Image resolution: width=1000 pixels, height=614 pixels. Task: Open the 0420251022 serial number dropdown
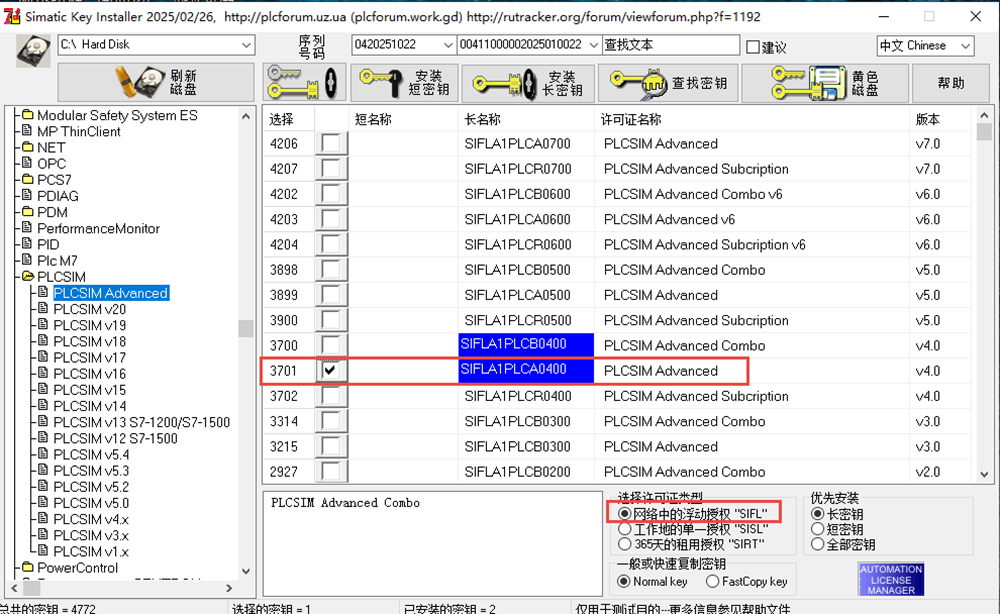coord(446,45)
